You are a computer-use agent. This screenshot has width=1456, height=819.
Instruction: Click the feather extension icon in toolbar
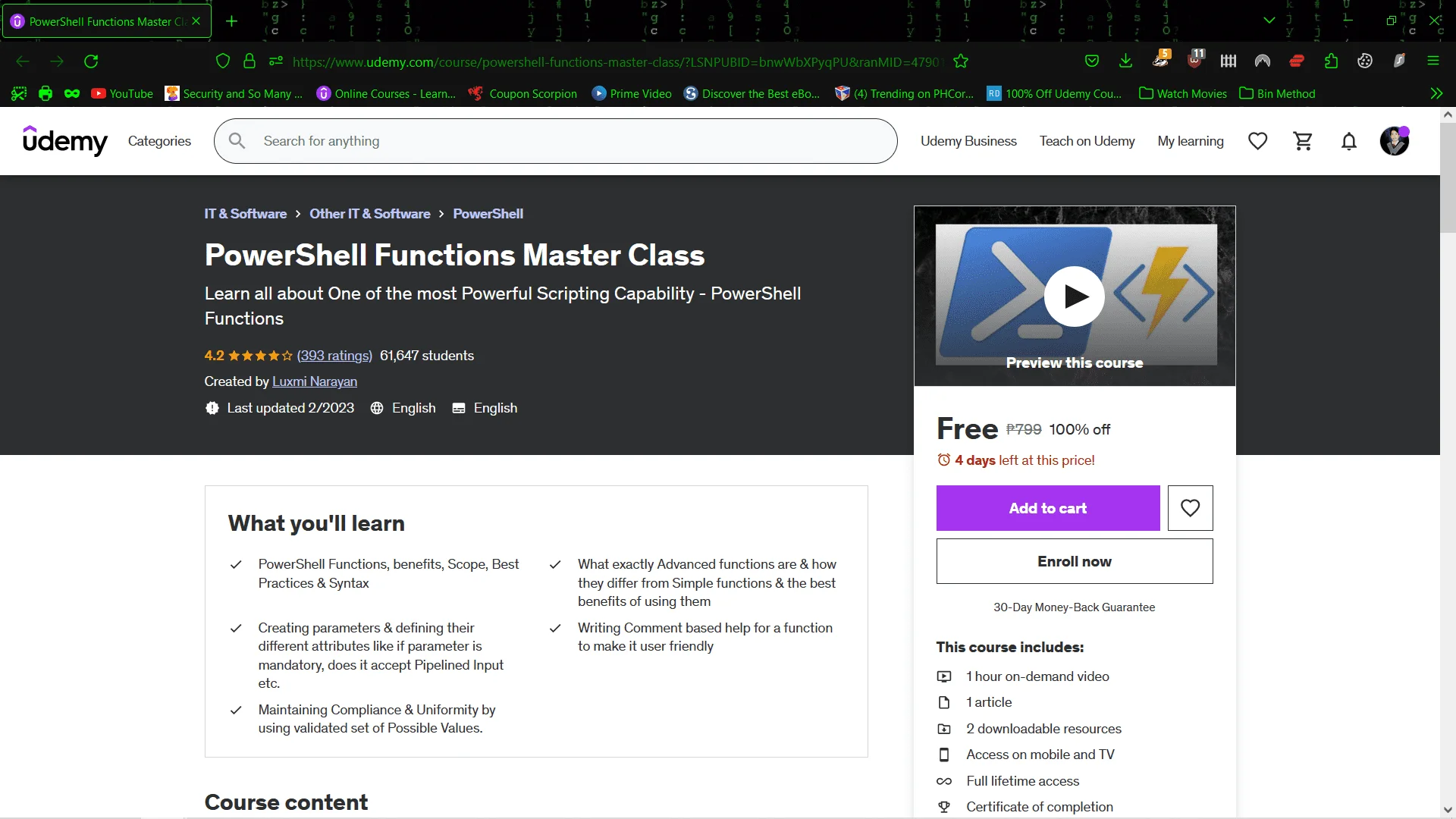tap(1399, 61)
